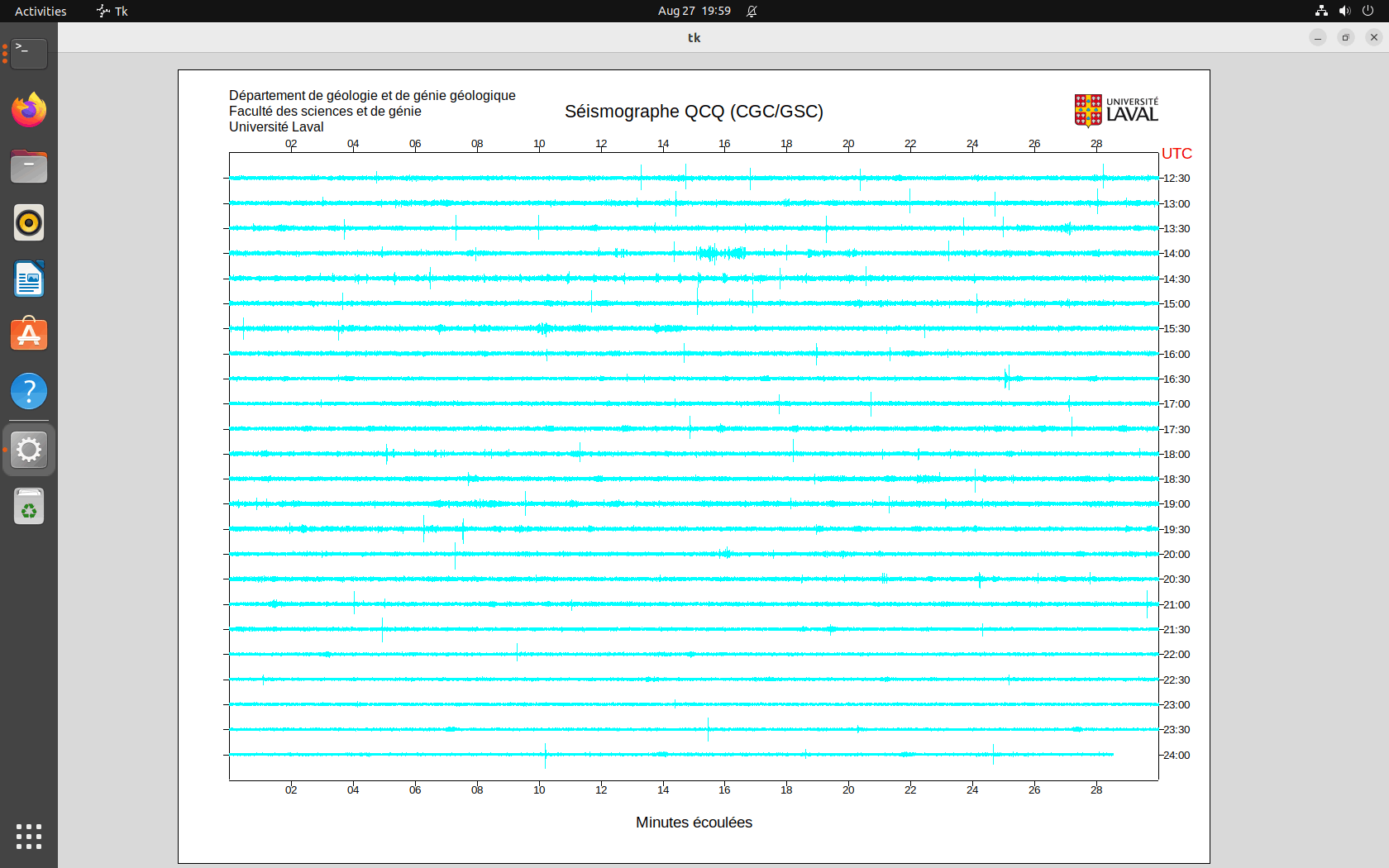
Task: Click the 23:00 time label
Action: click(x=1177, y=705)
